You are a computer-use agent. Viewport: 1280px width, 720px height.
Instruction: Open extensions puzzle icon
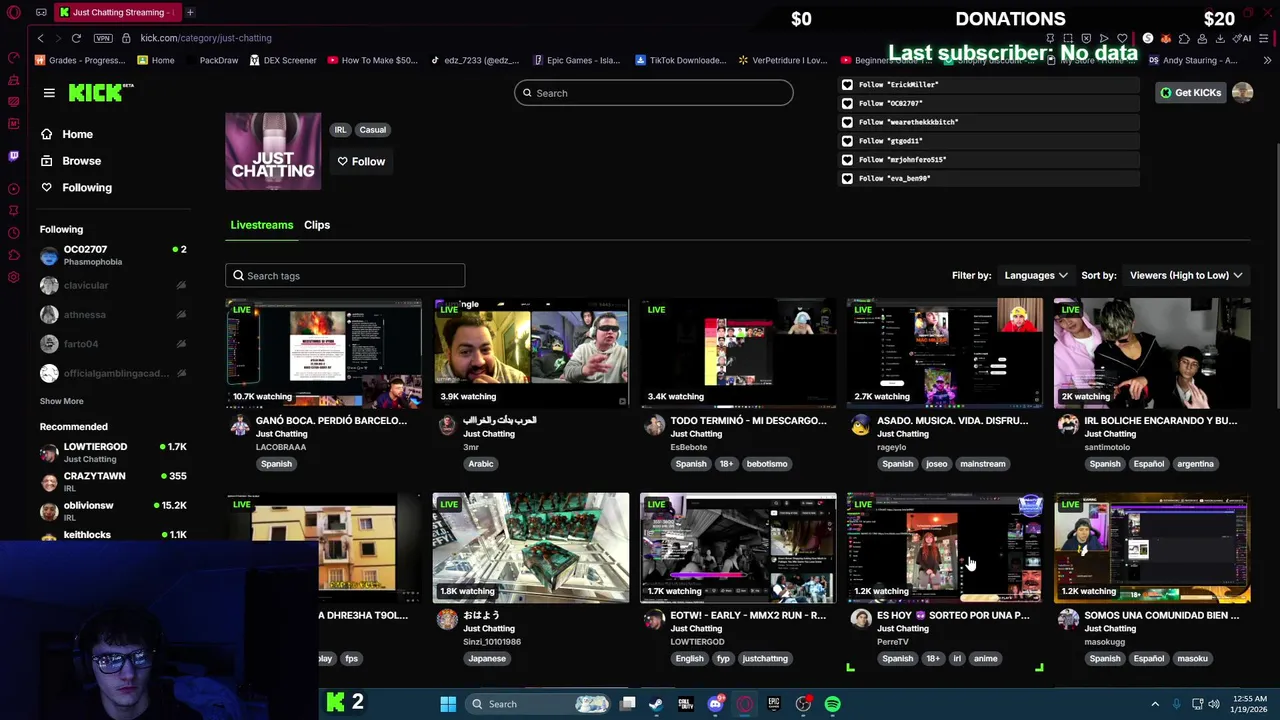point(1184,38)
